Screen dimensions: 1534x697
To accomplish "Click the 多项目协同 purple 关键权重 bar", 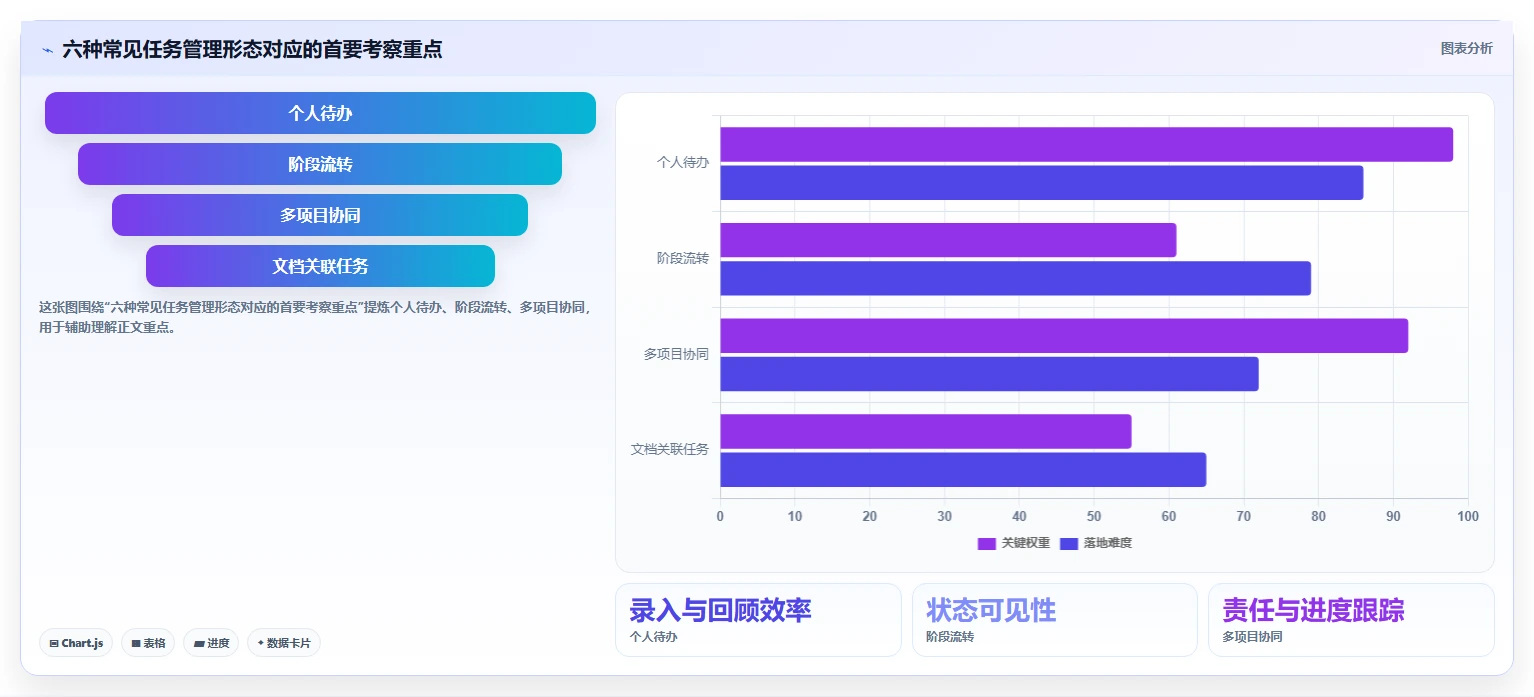I will click(1064, 336).
